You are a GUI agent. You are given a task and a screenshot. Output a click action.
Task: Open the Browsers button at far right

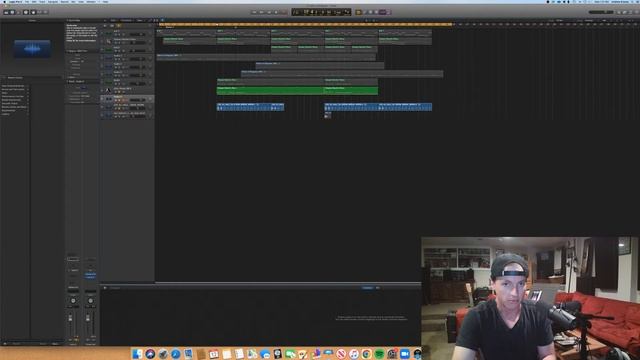pos(637,12)
